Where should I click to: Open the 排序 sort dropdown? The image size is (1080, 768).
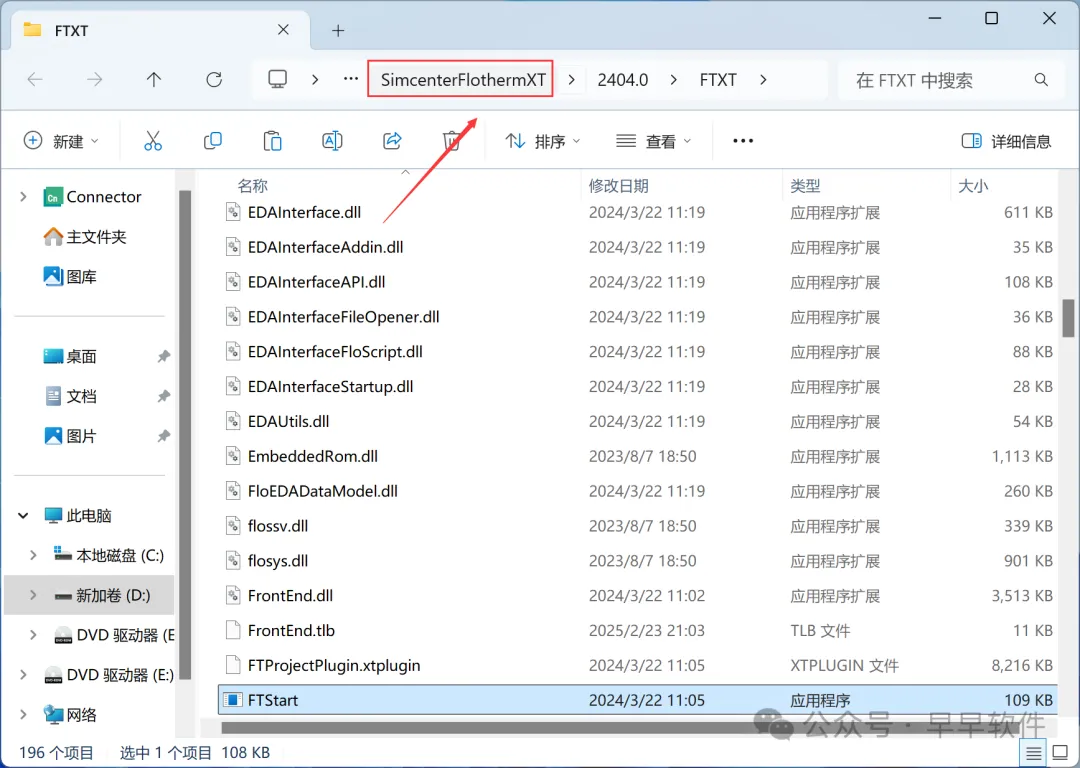point(543,141)
